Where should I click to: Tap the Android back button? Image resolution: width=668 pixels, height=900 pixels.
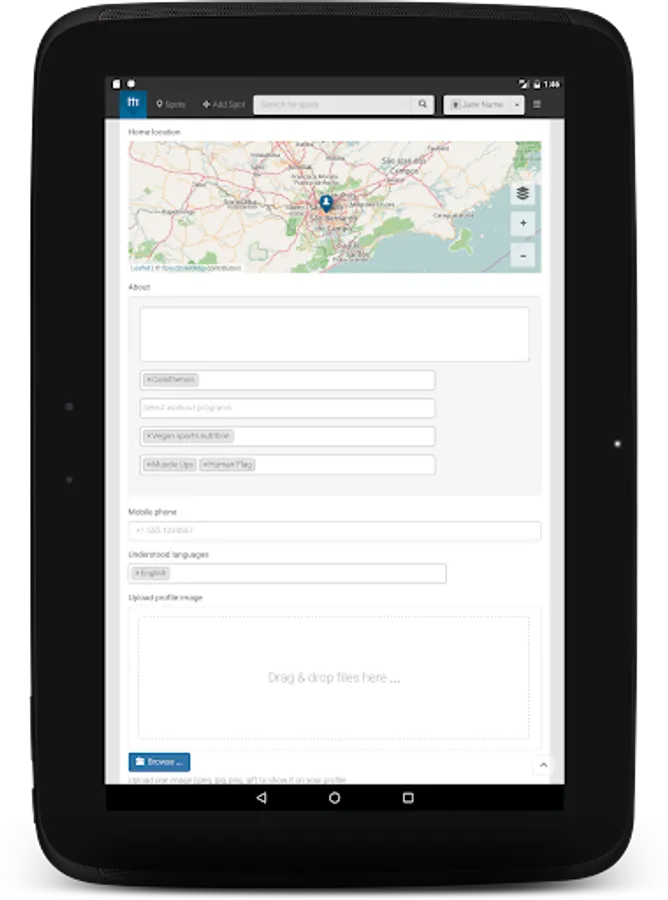pyautogui.click(x=262, y=798)
